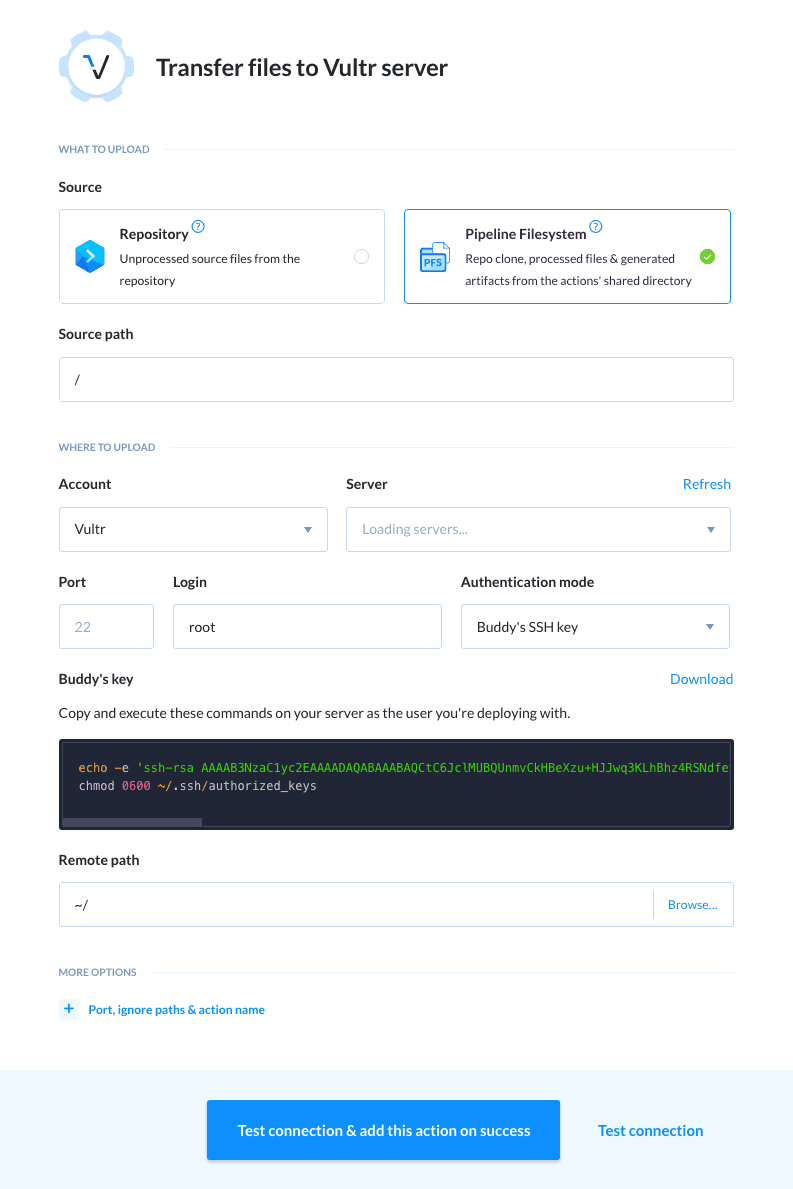Expand Port, ignore paths & action name

(x=176, y=1010)
